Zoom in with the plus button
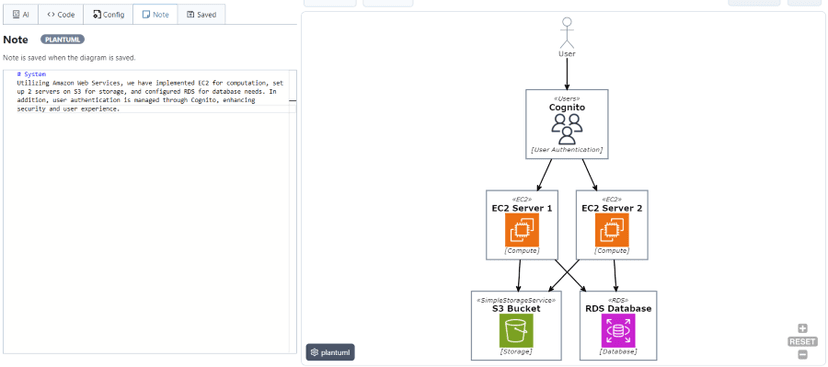This screenshot has width=828, height=367. click(x=802, y=328)
